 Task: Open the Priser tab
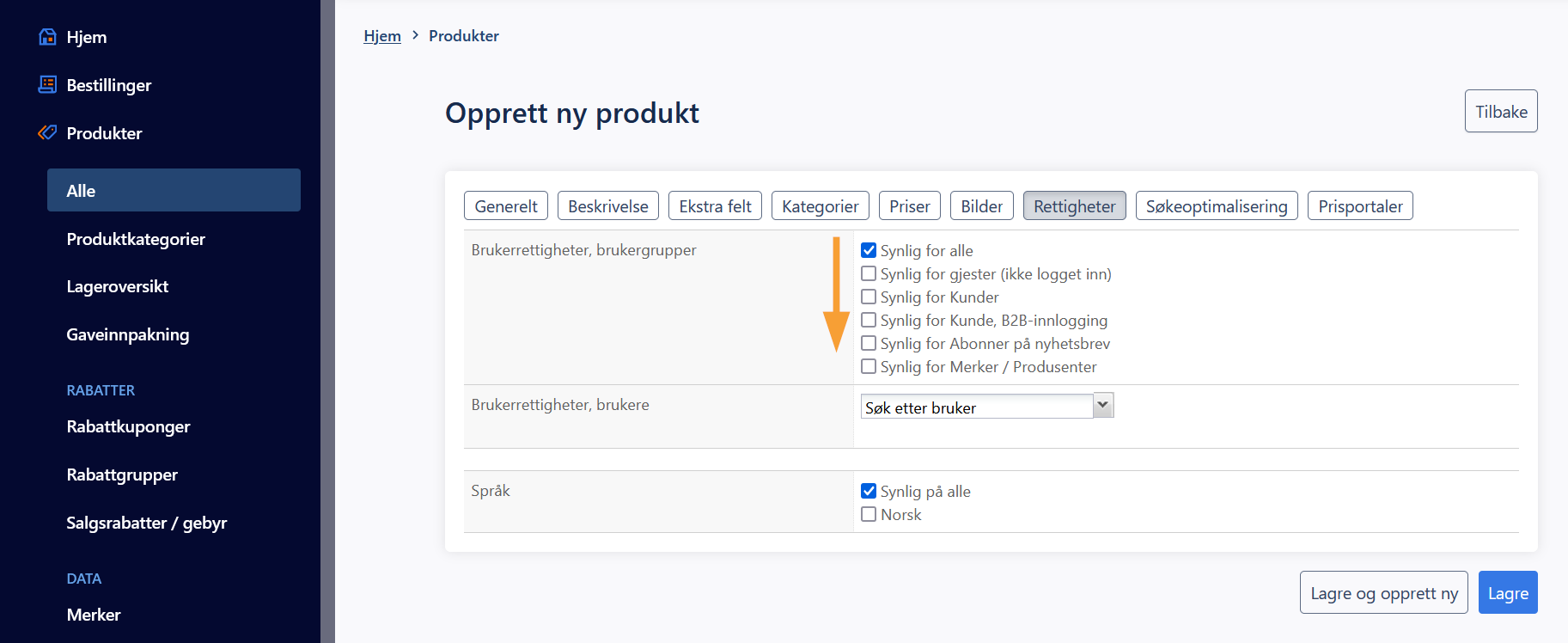[x=909, y=206]
